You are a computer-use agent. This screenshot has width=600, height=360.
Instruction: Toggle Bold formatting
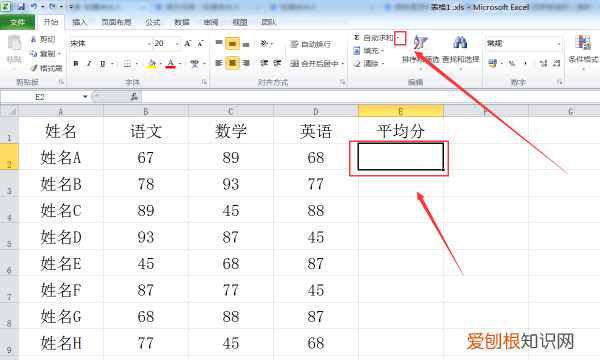pyautogui.click(x=76, y=64)
